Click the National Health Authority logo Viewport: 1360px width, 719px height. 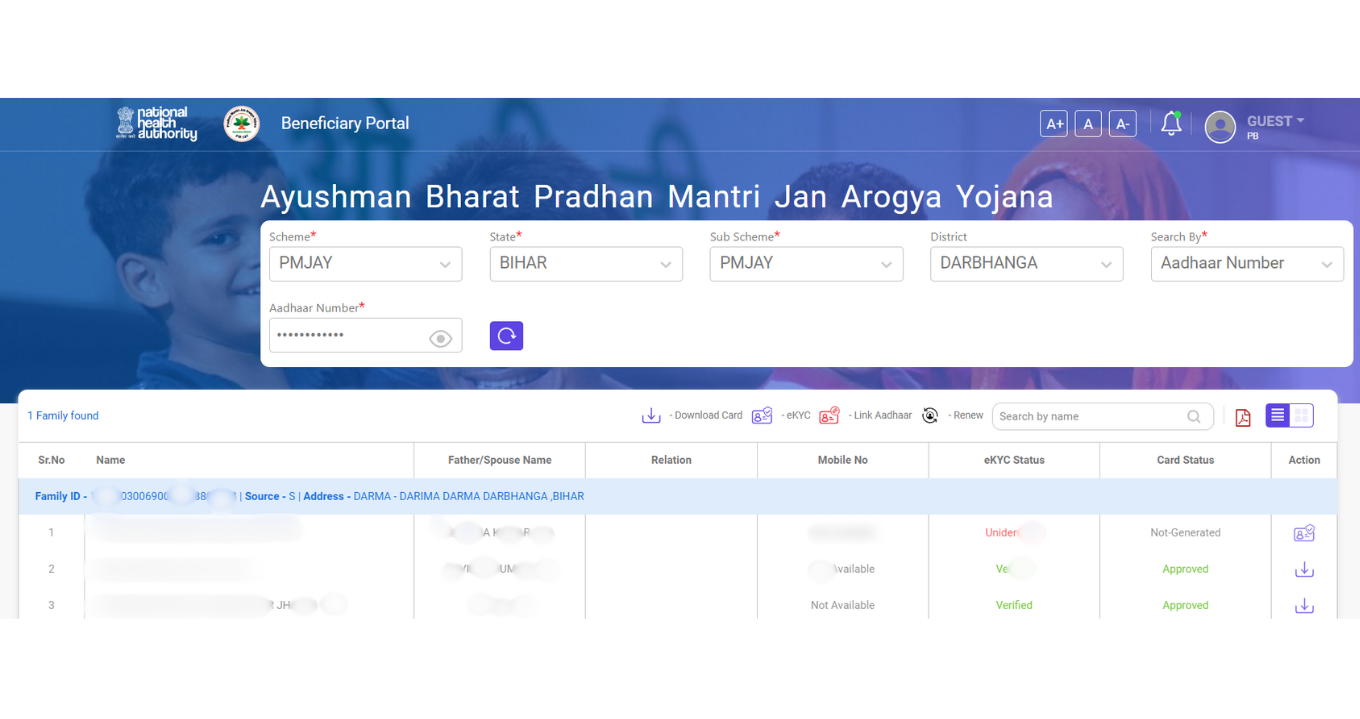click(x=157, y=123)
